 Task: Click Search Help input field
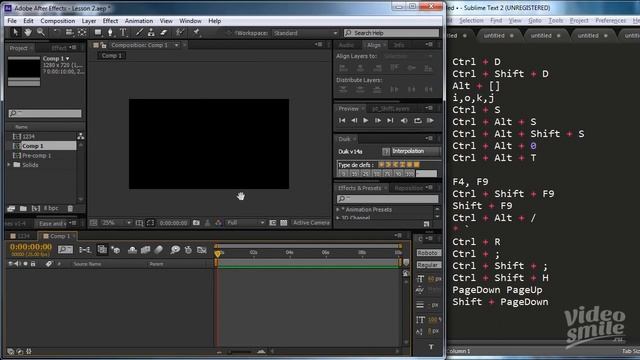(391, 33)
